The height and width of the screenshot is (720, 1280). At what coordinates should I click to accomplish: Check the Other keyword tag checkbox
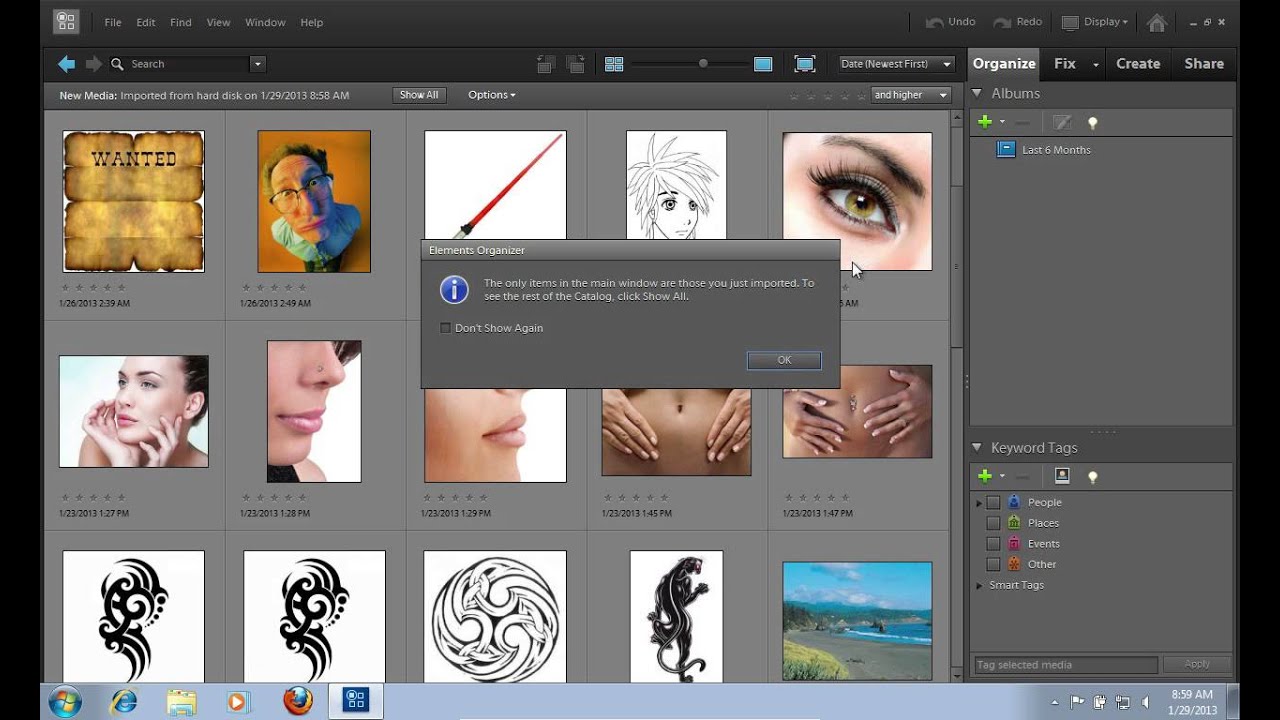tap(993, 564)
